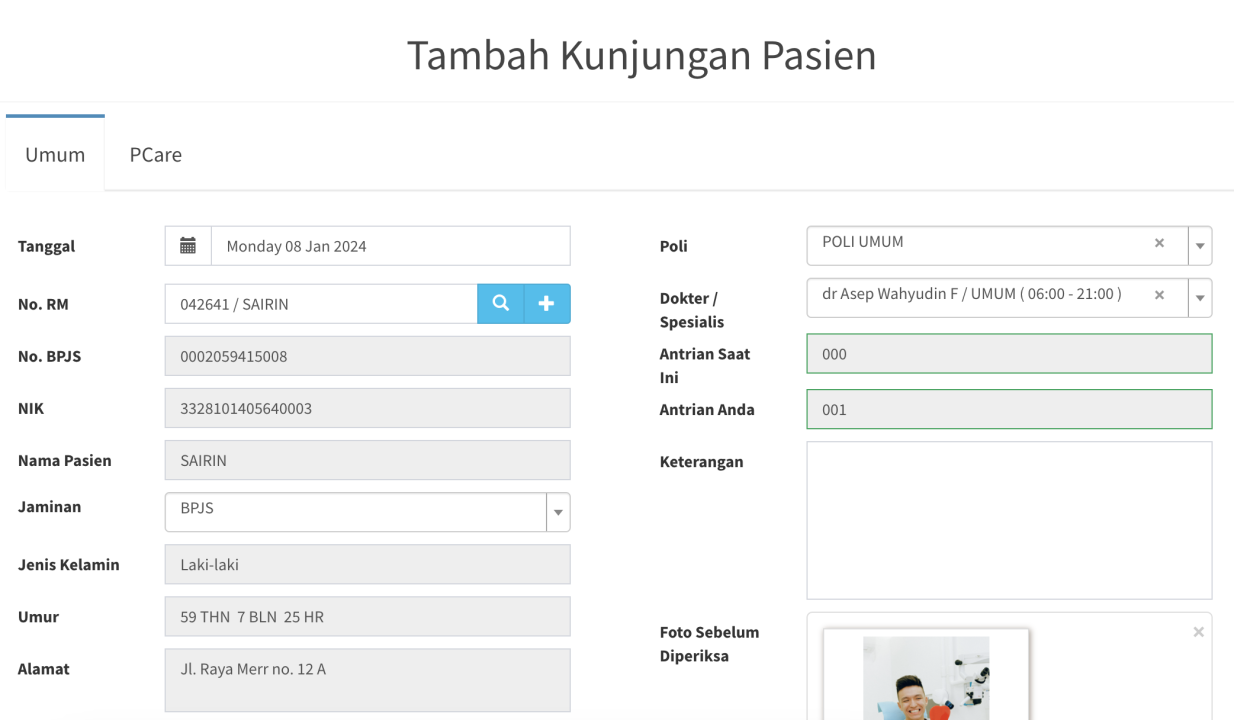Click the Alamat address field
This screenshot has height=720, width=1234.
(x=367, y=680)
